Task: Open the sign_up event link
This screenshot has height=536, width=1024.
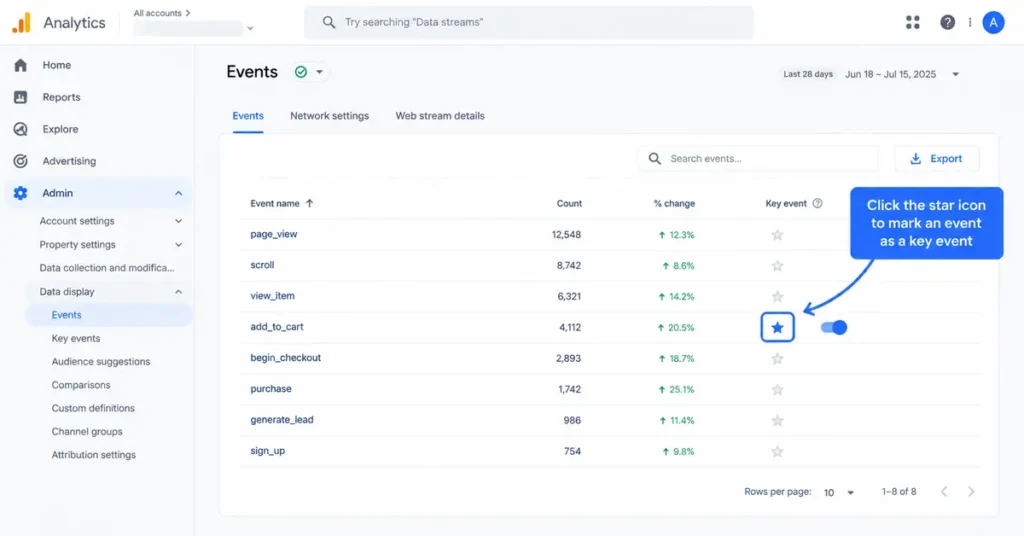Action: 268,450
